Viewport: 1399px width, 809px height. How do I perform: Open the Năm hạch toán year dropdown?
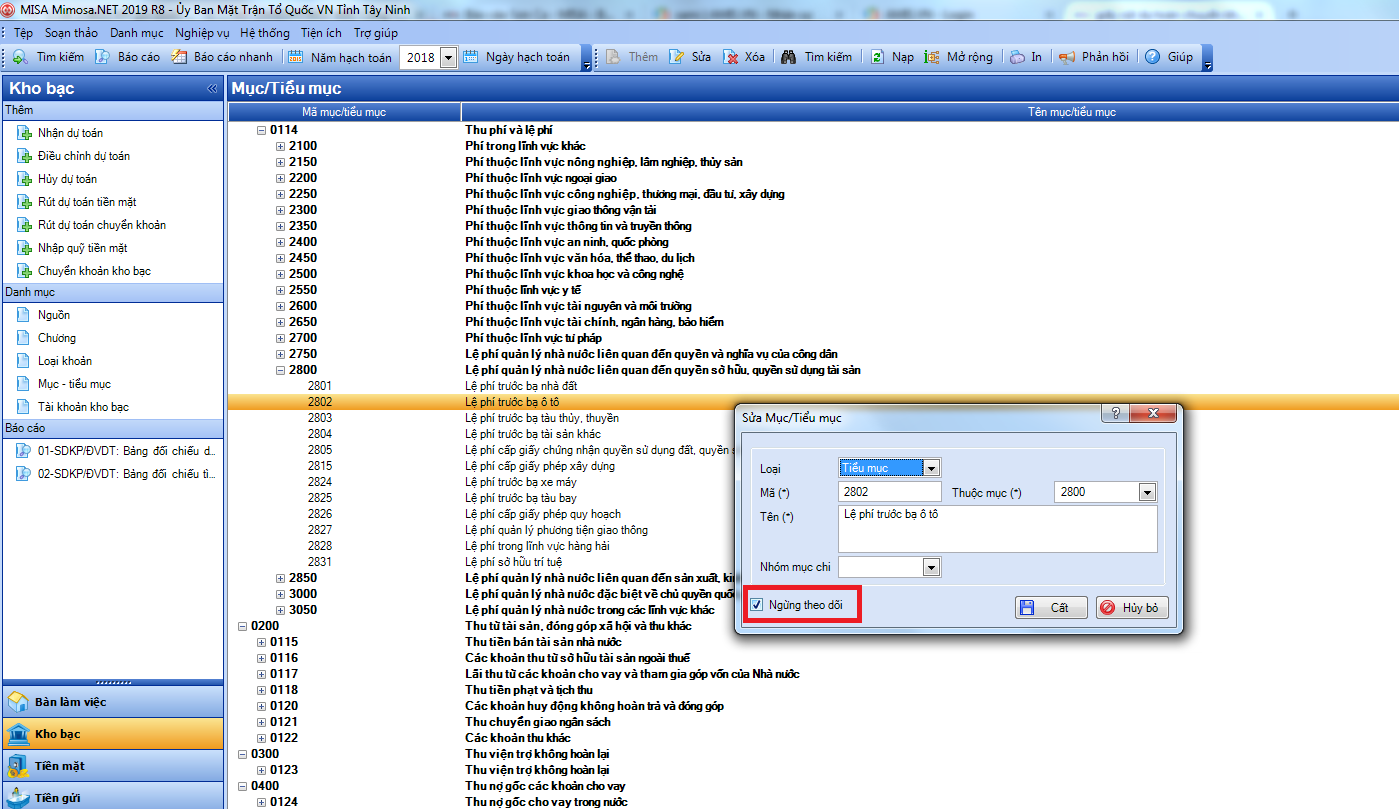tap(448, 57)
